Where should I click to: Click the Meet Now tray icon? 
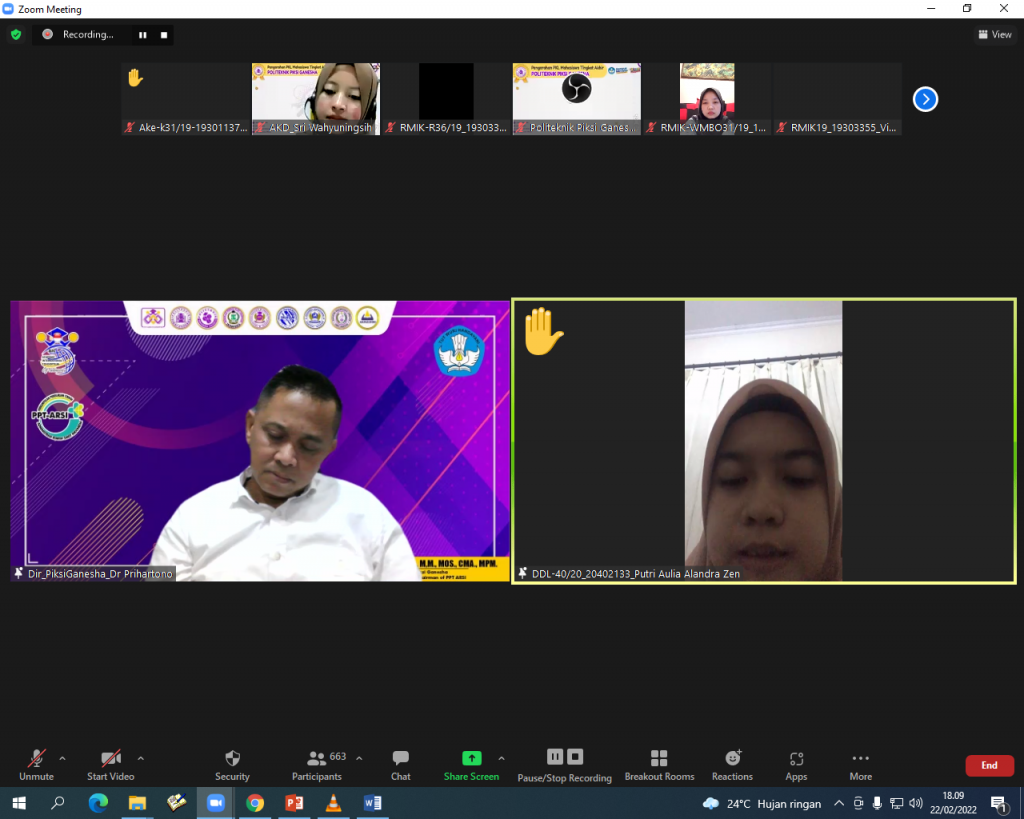pos(858,803)
